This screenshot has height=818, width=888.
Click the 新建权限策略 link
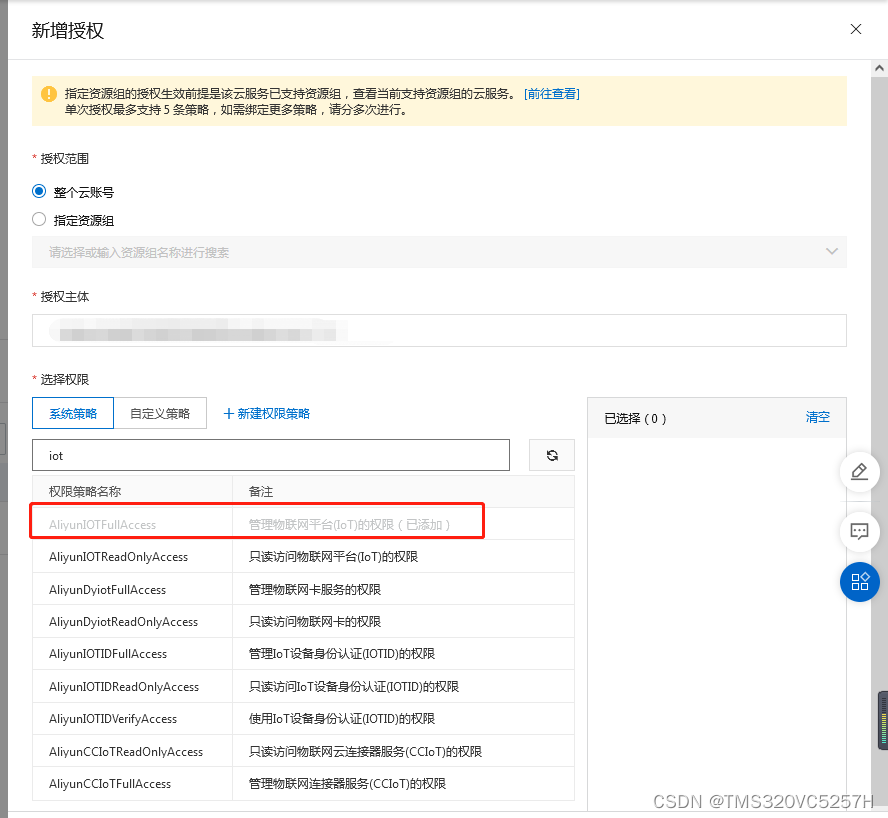tap(267, 414)
